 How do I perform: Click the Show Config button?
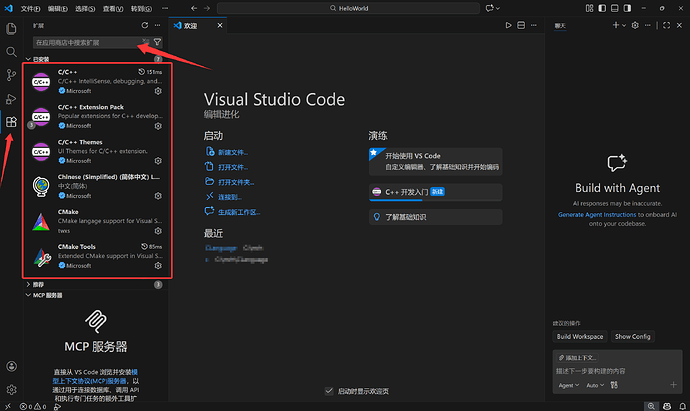[632, 337]
